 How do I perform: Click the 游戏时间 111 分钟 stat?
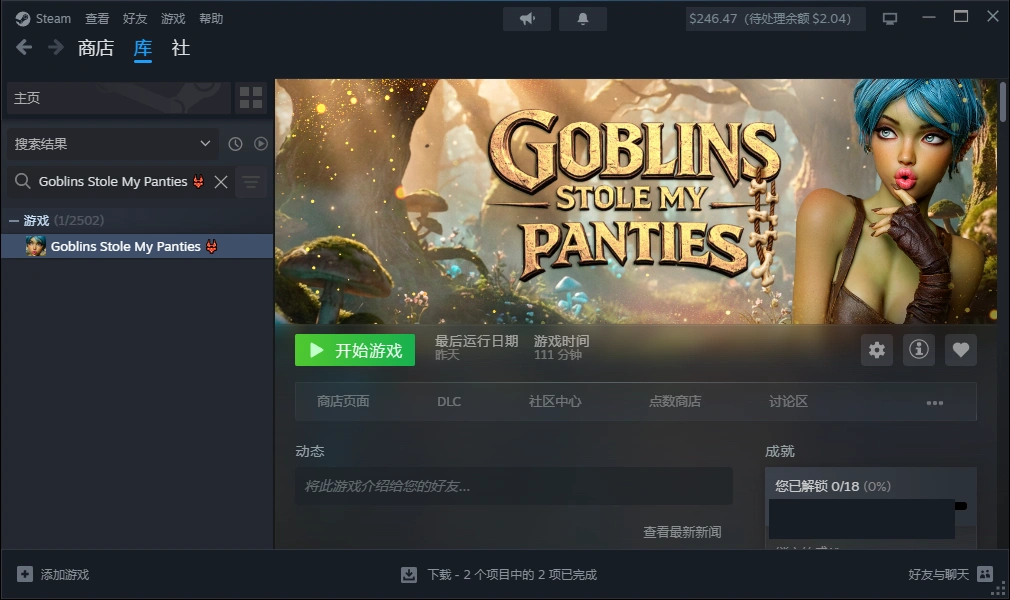561,347
